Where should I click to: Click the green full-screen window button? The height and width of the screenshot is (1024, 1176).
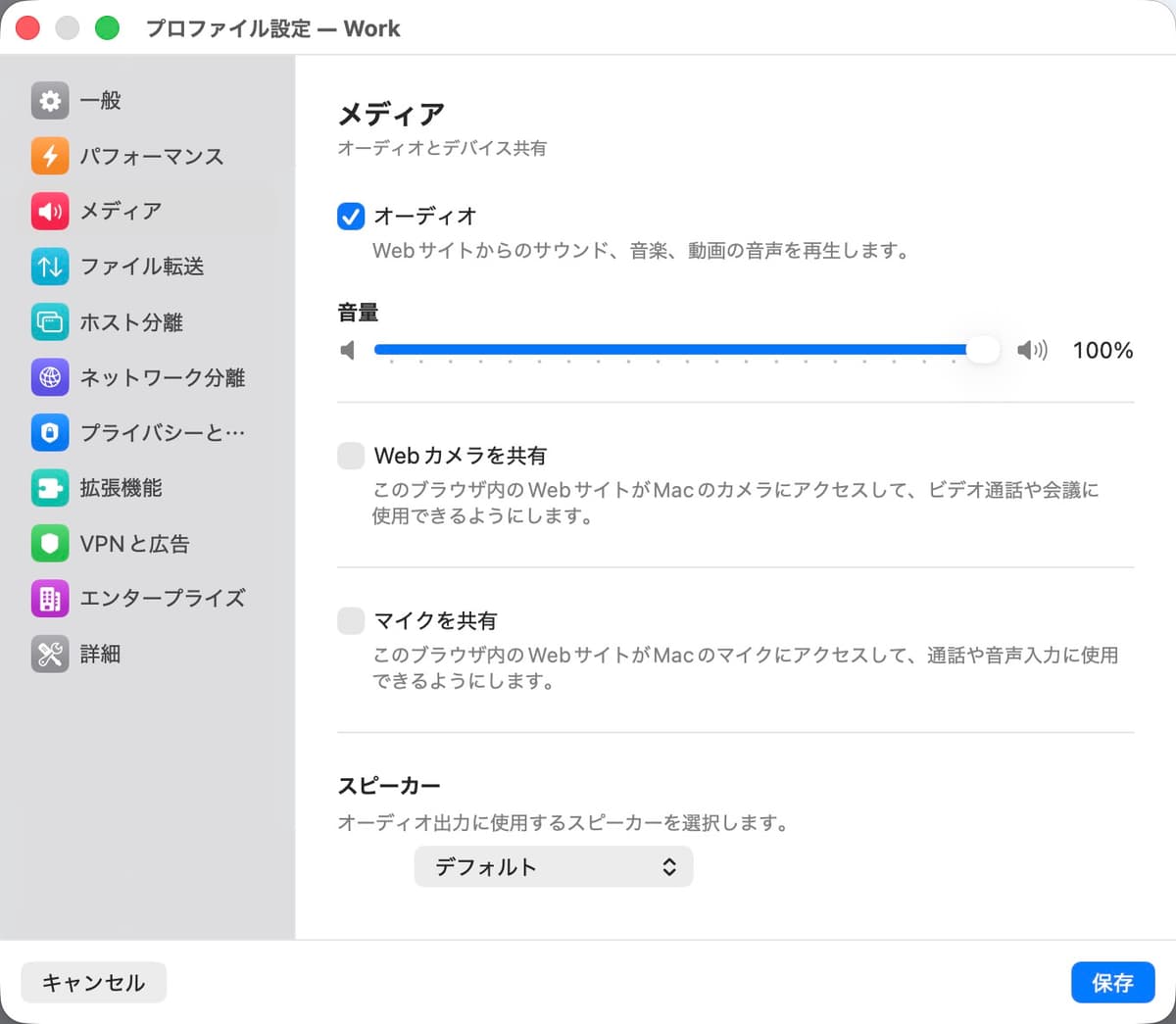[107, 28]
